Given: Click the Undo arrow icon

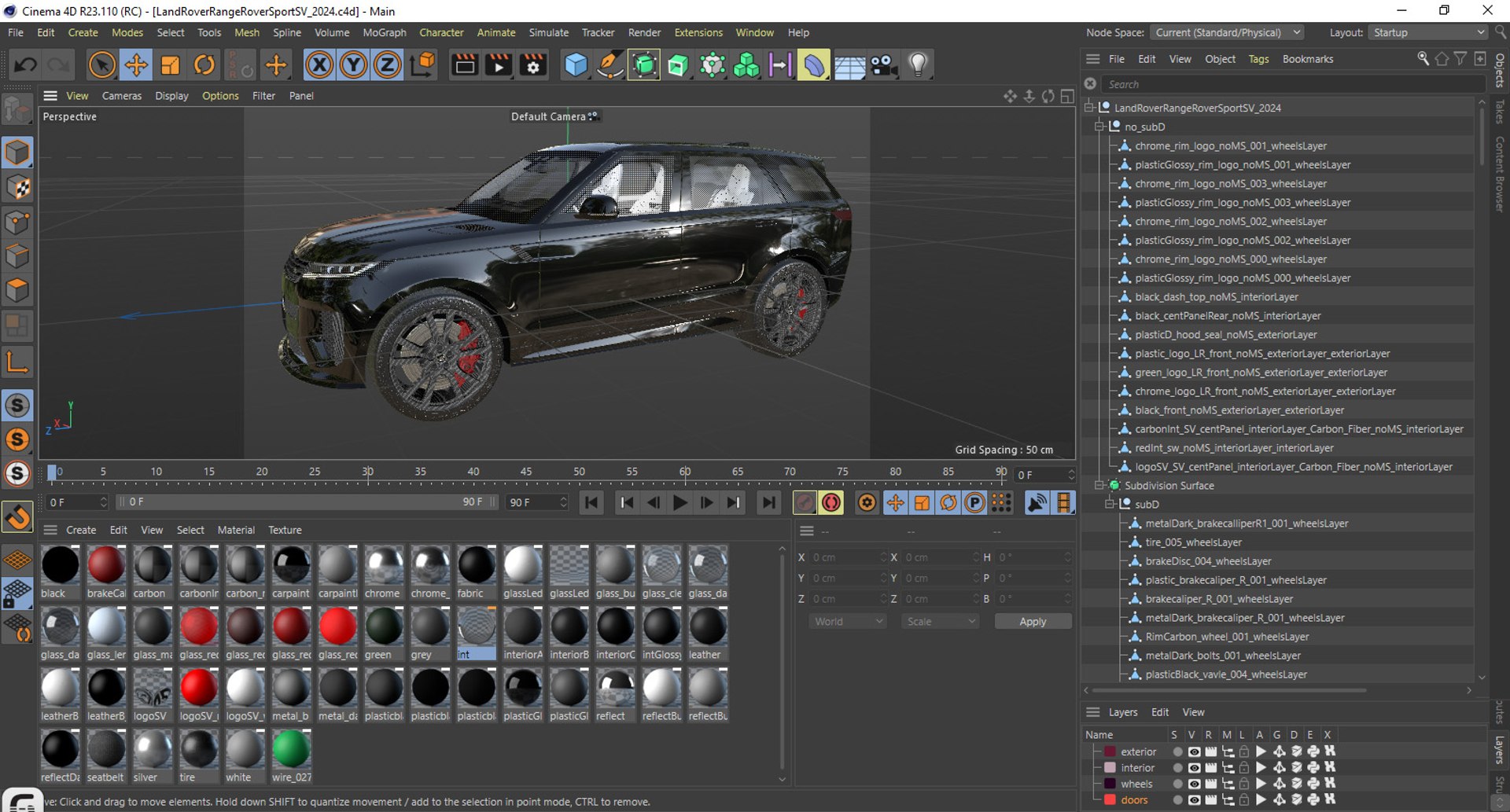Looking at the screenshot, I should 25,65.
